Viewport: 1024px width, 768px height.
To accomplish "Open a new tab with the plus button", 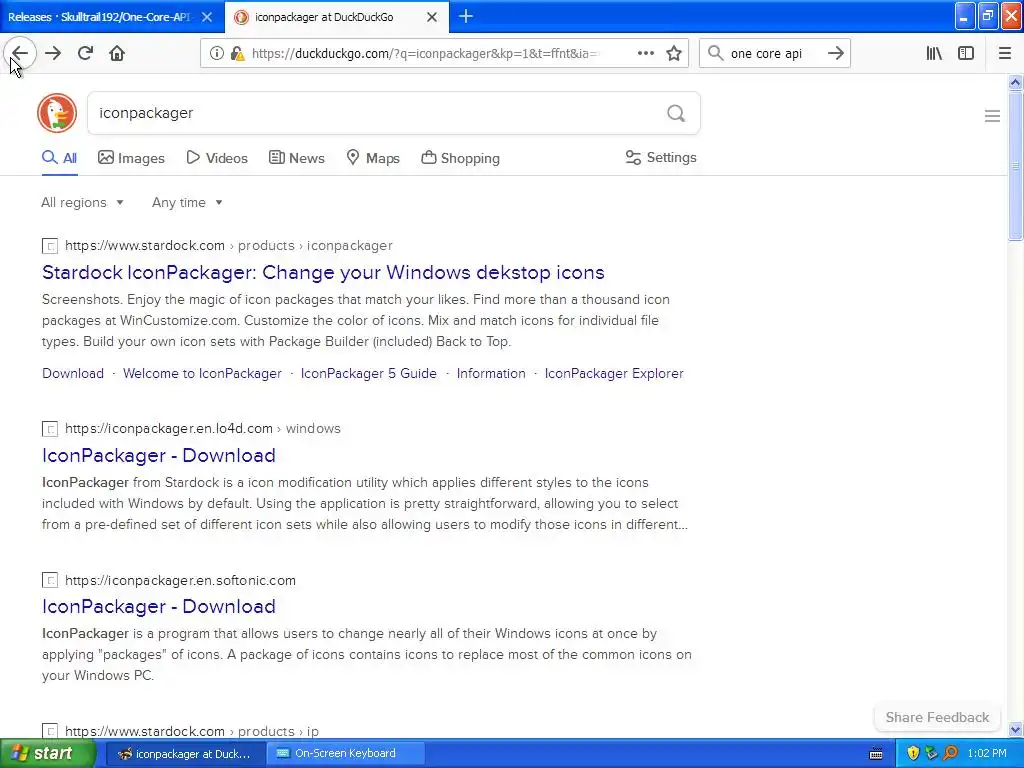I will click(x=466, y=16).
